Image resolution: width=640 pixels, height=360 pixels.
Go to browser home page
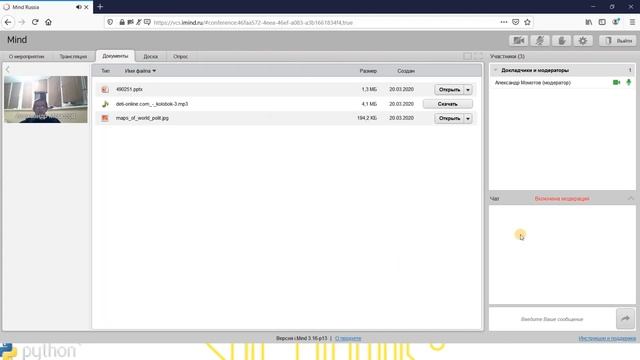pyautogui.click(x=48, y=22)
